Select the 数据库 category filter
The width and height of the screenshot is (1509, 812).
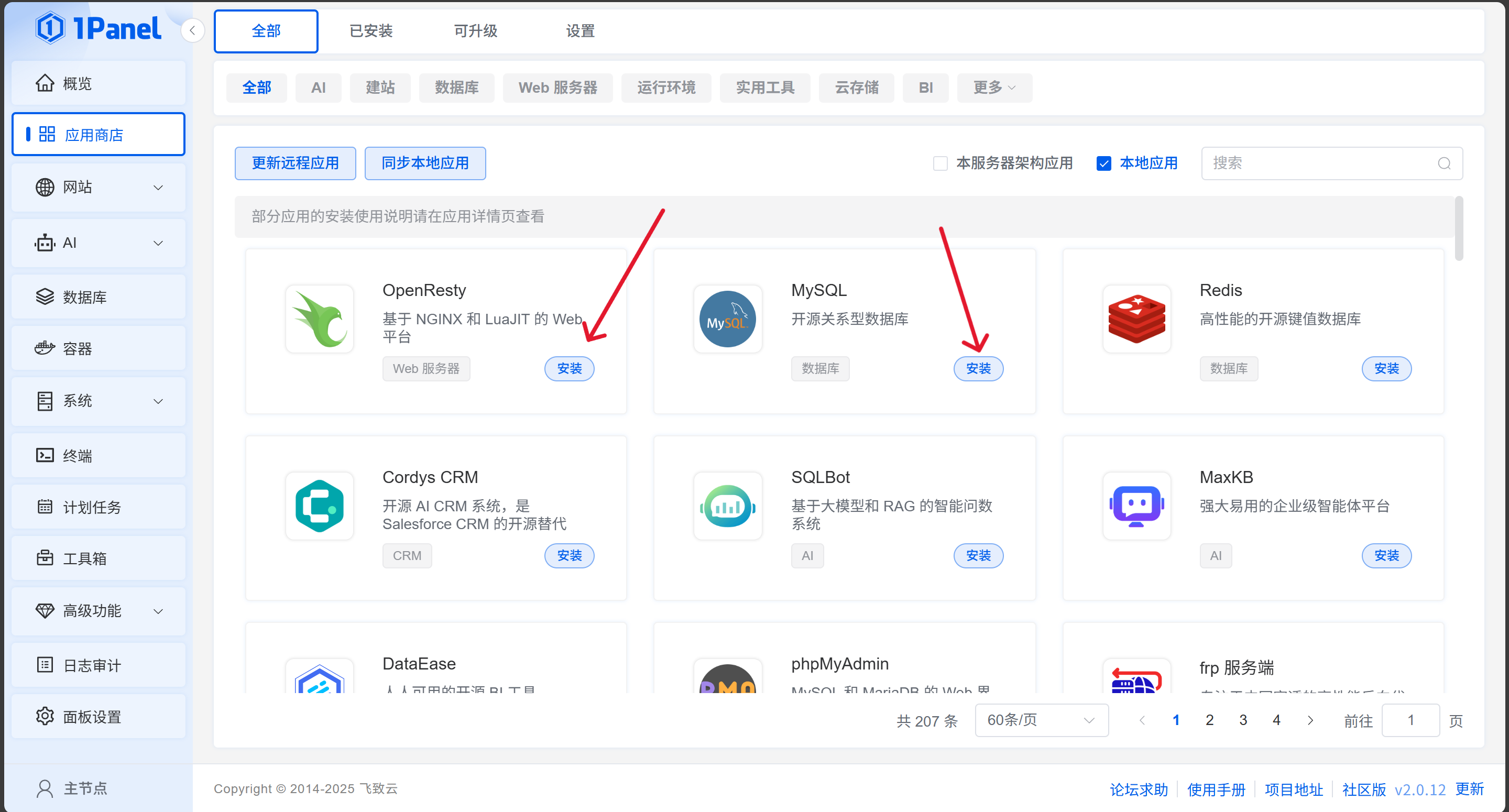(x=456, y=88)
